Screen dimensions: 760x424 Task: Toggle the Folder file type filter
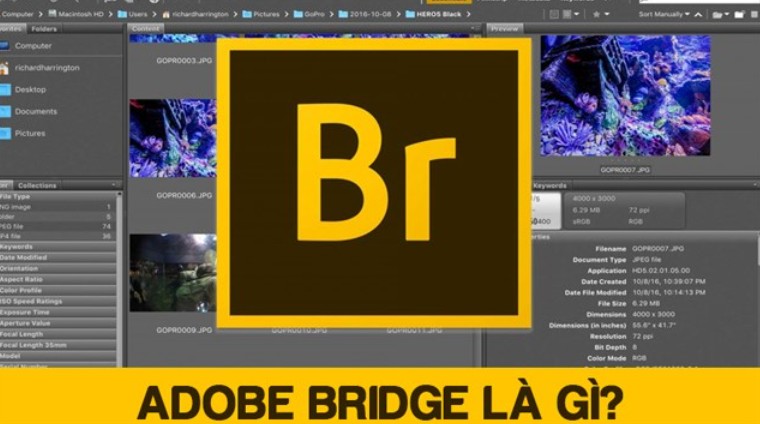[x=56, y=217]
